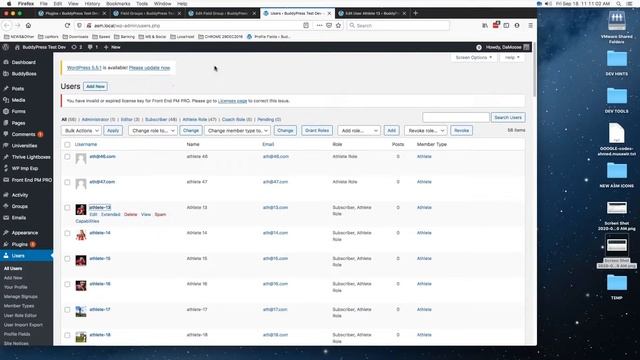This screenshot has height=360, width=640.
Task: Open Pages in admin sidebar
Action: click(18, 123)
